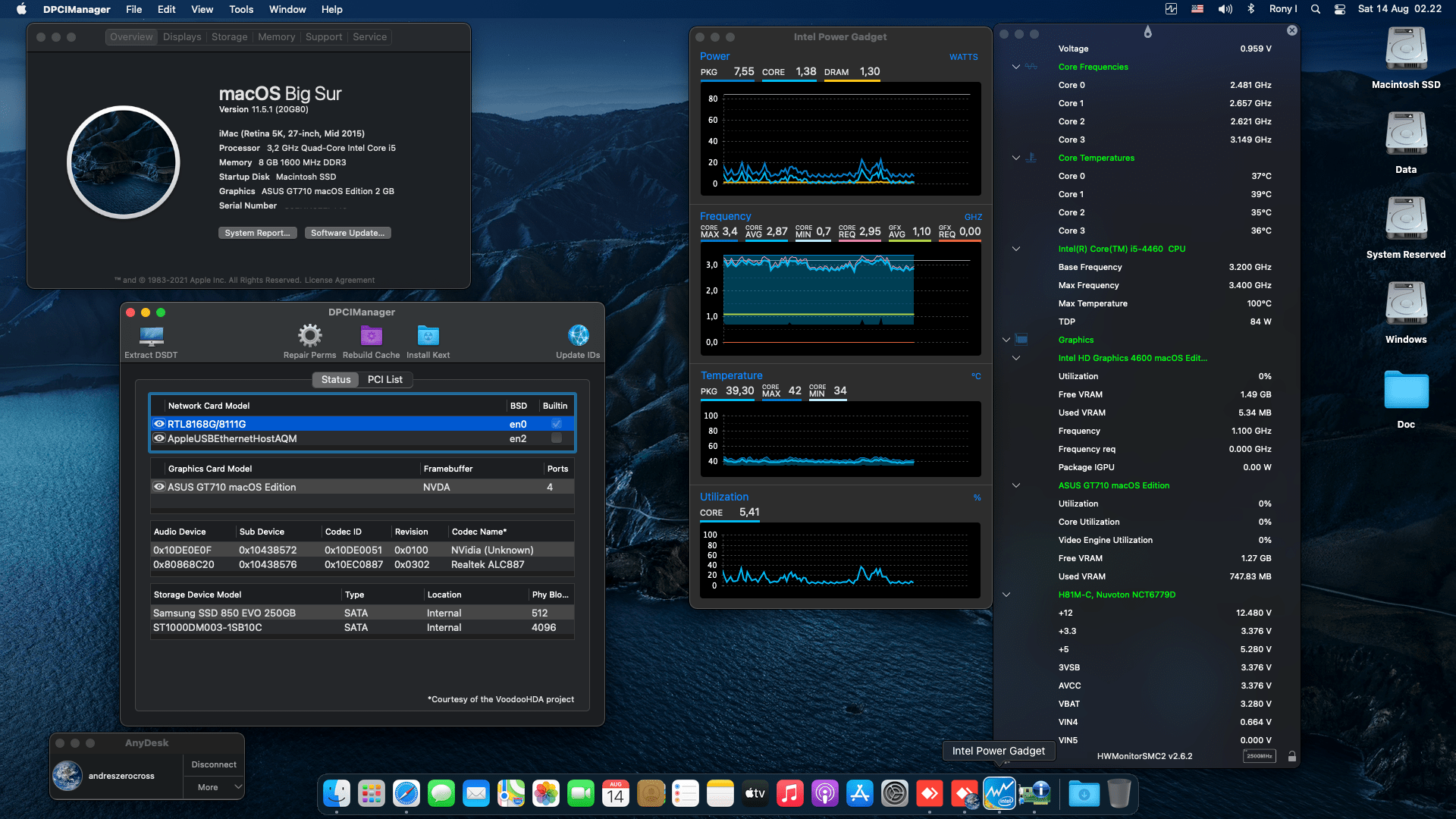The image size is (1456, 819).
Task: Click the 2500MHz indicator in HWMonitor footer
Action: pyautogui.click(x=1260, y=756)
